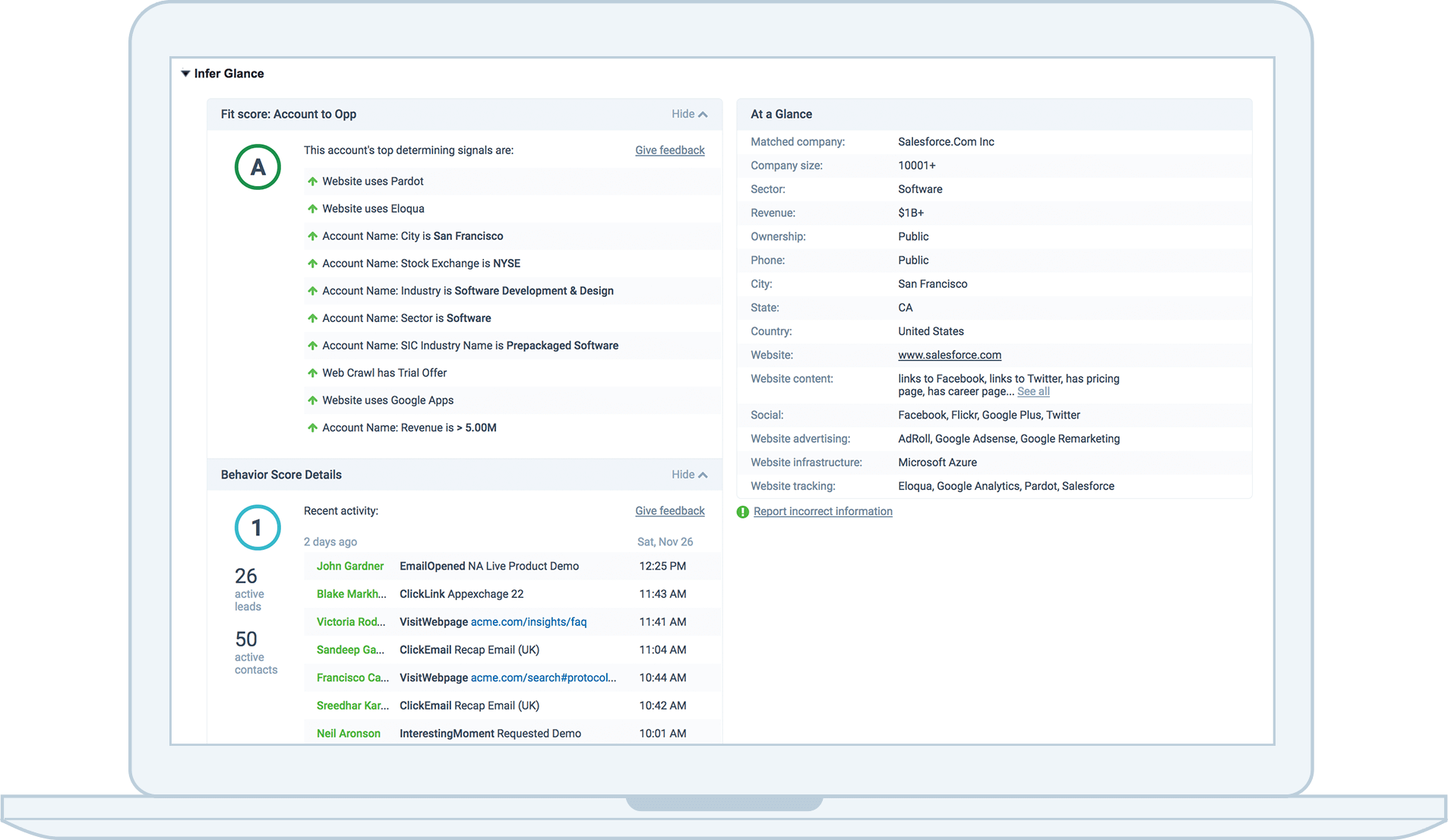Open acme.com/insights/faq webpage link
The height and width of the screenshot is (840, 1448).
529,622
